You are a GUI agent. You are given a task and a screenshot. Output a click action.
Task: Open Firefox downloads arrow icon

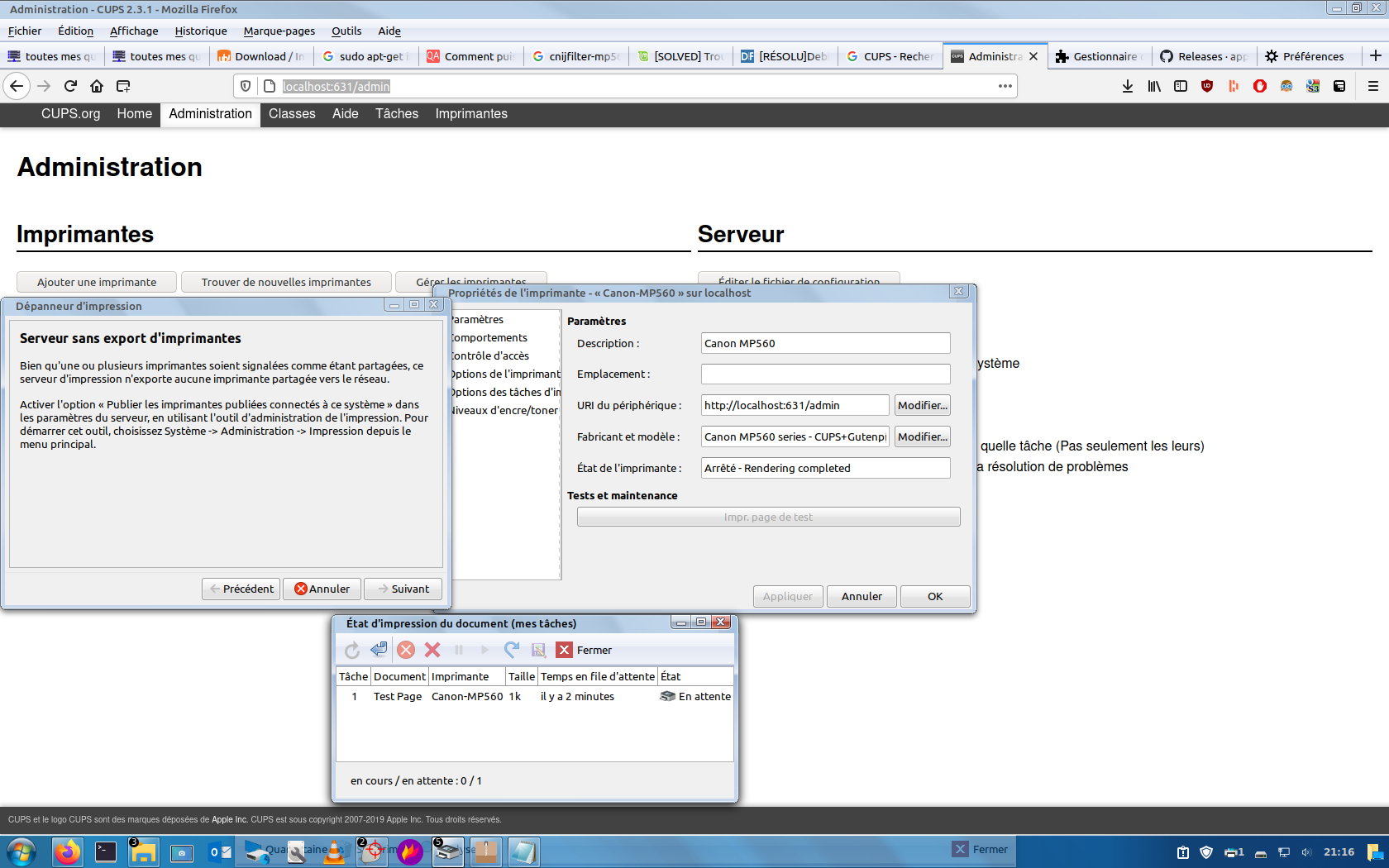tap(1128, 86)
